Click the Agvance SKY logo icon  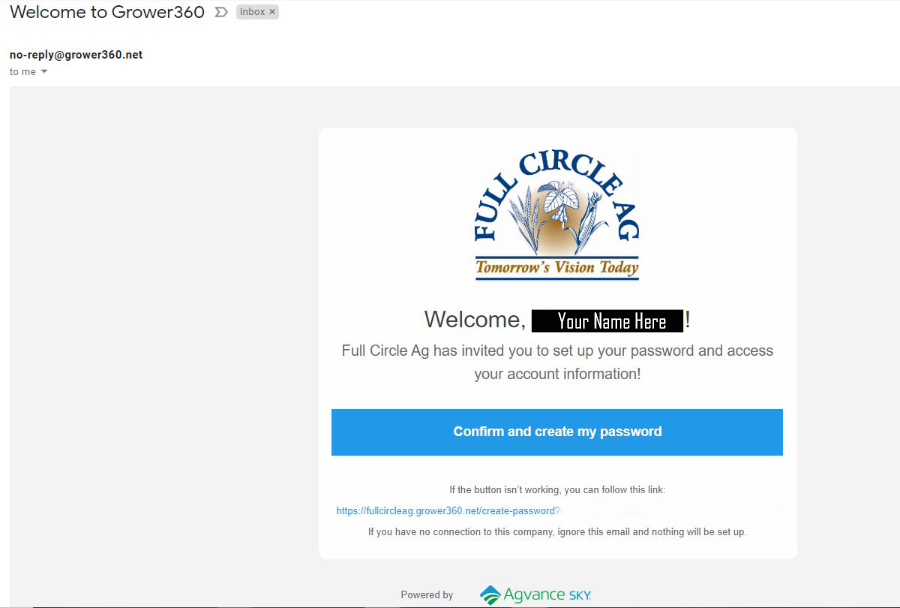coord(490,595)
